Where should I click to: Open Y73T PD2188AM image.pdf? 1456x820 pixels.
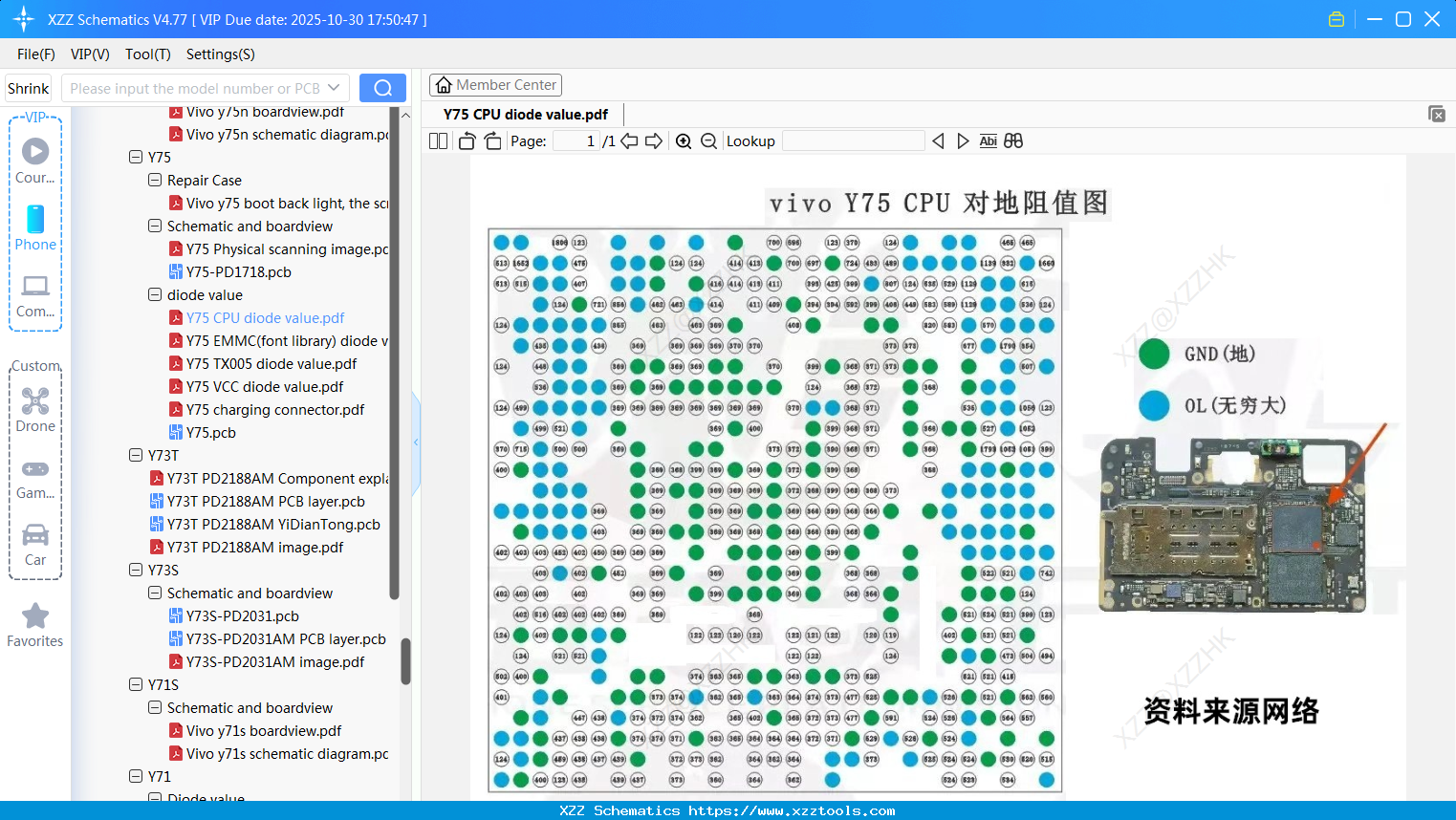[x=247, y=547]
